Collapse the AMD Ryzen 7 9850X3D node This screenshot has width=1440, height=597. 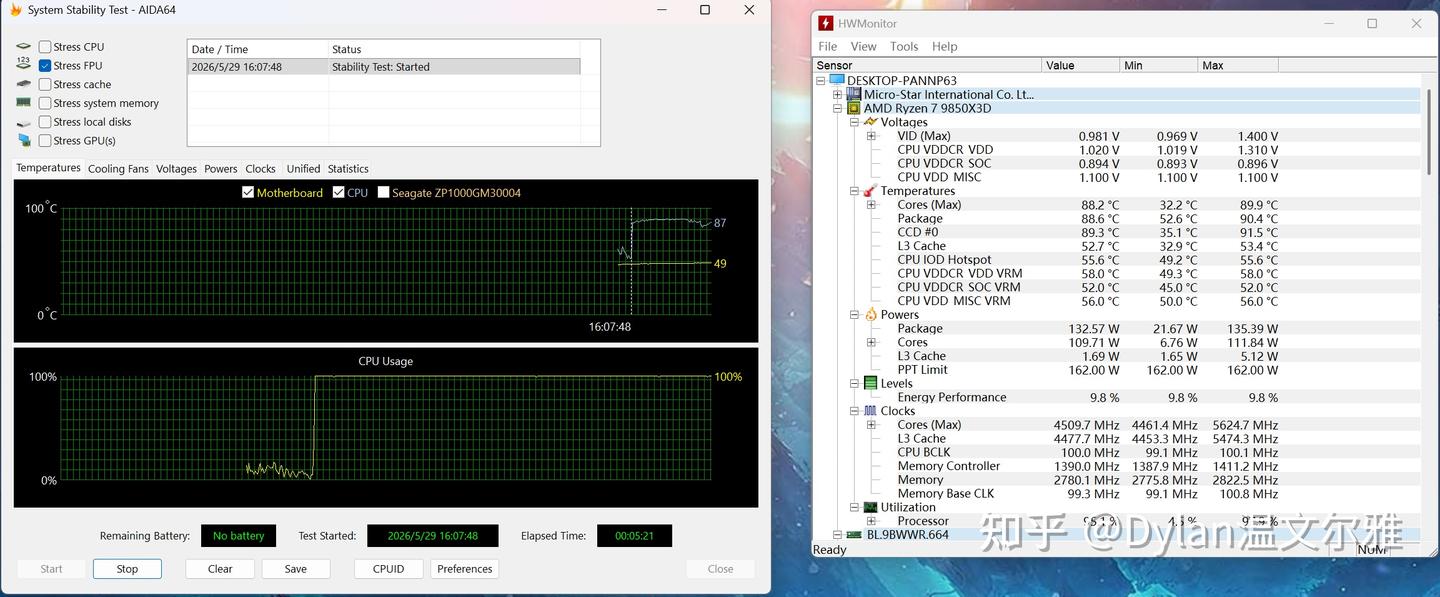point(838,108)
